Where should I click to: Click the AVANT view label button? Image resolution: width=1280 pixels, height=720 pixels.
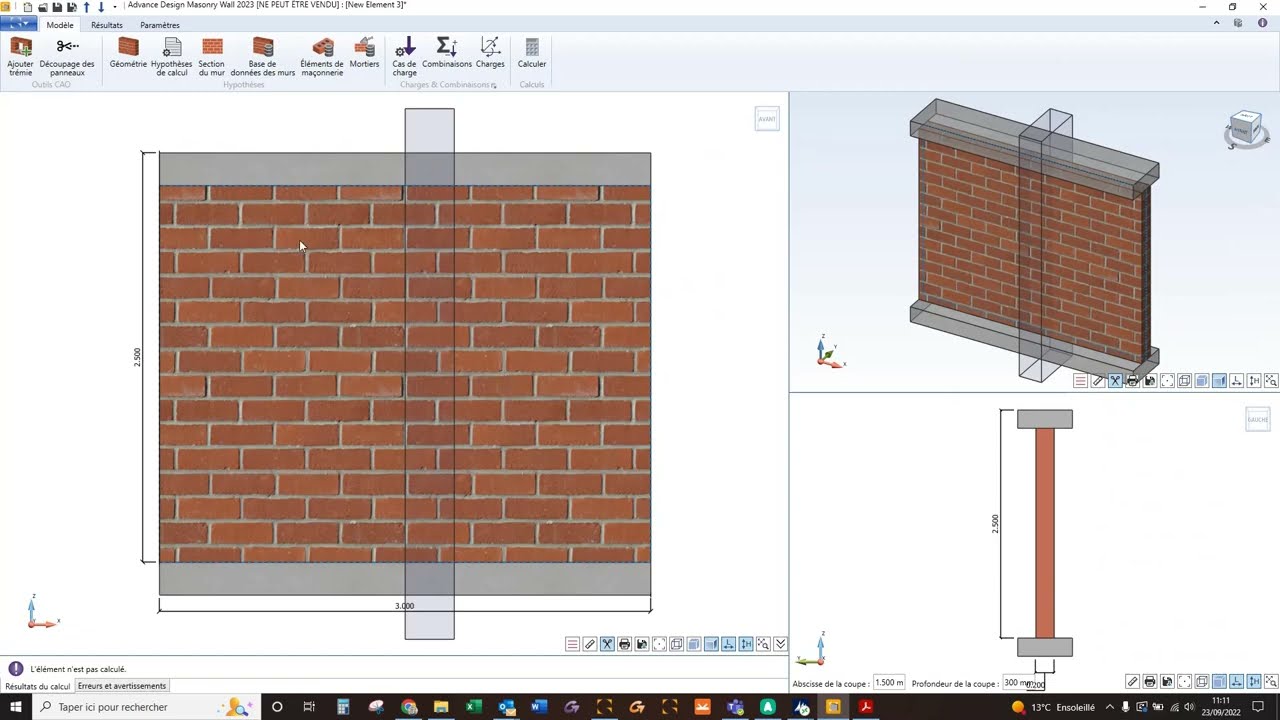[767, 119]
